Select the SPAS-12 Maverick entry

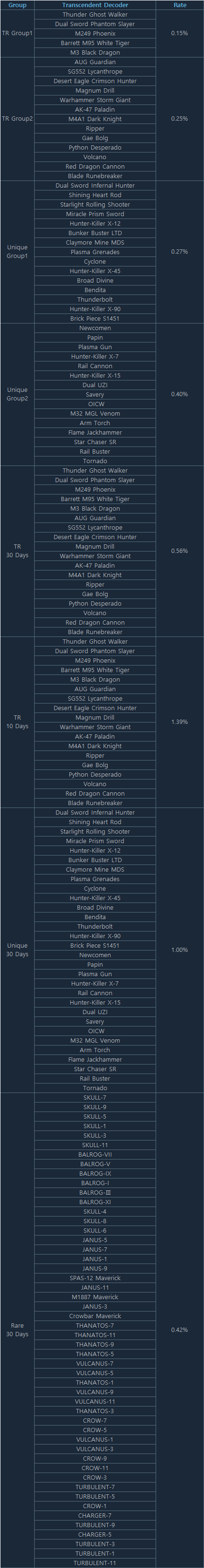pos(95,1278)
